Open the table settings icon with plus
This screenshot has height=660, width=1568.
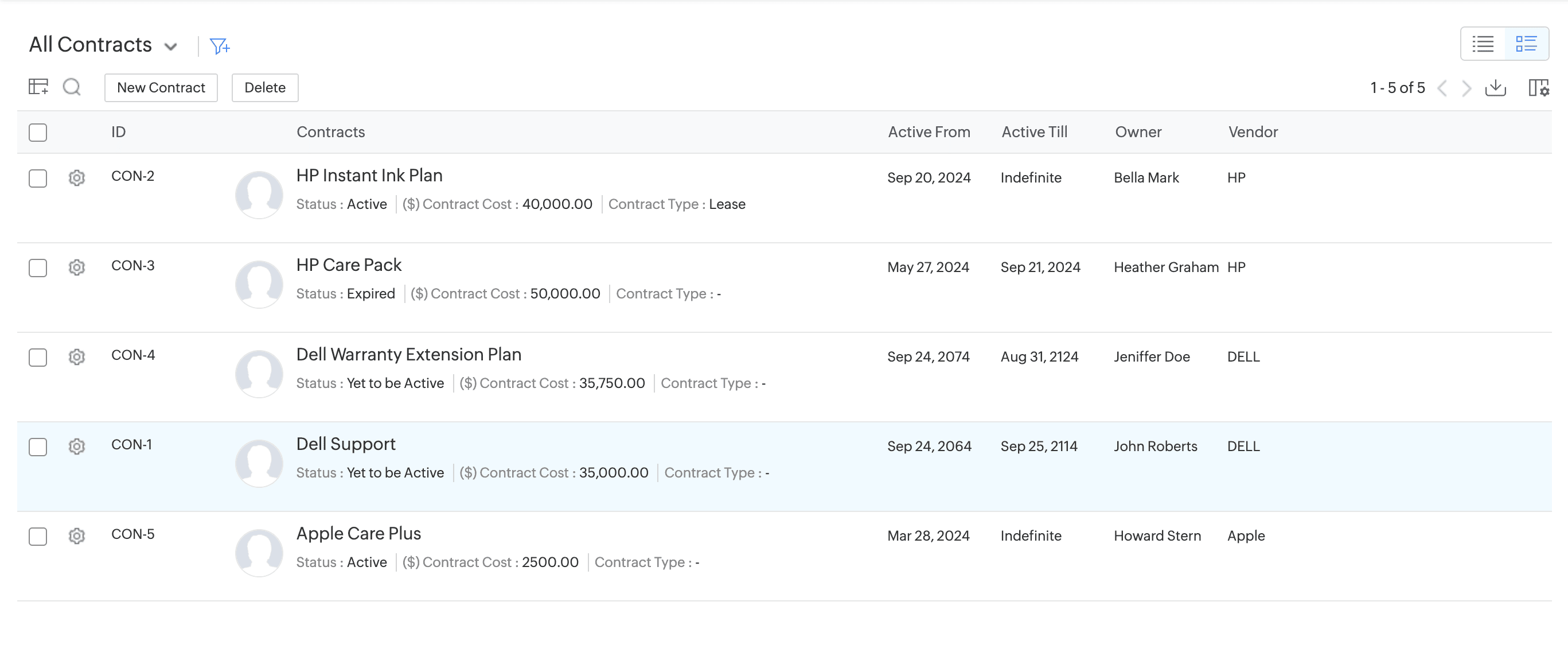pos(38,87)
